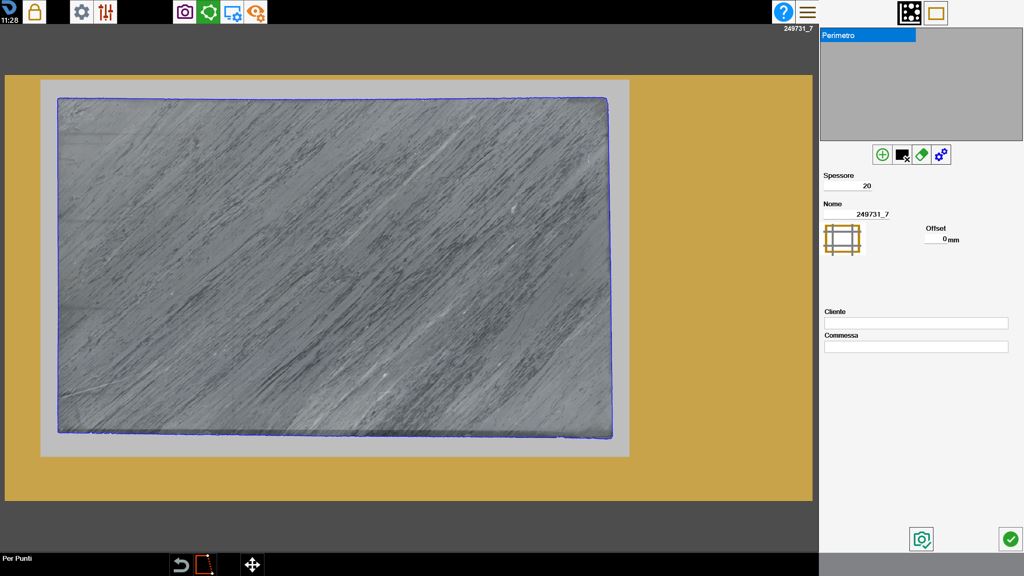
Task: Switch to the yellow rectangle view
Action: 936,13
